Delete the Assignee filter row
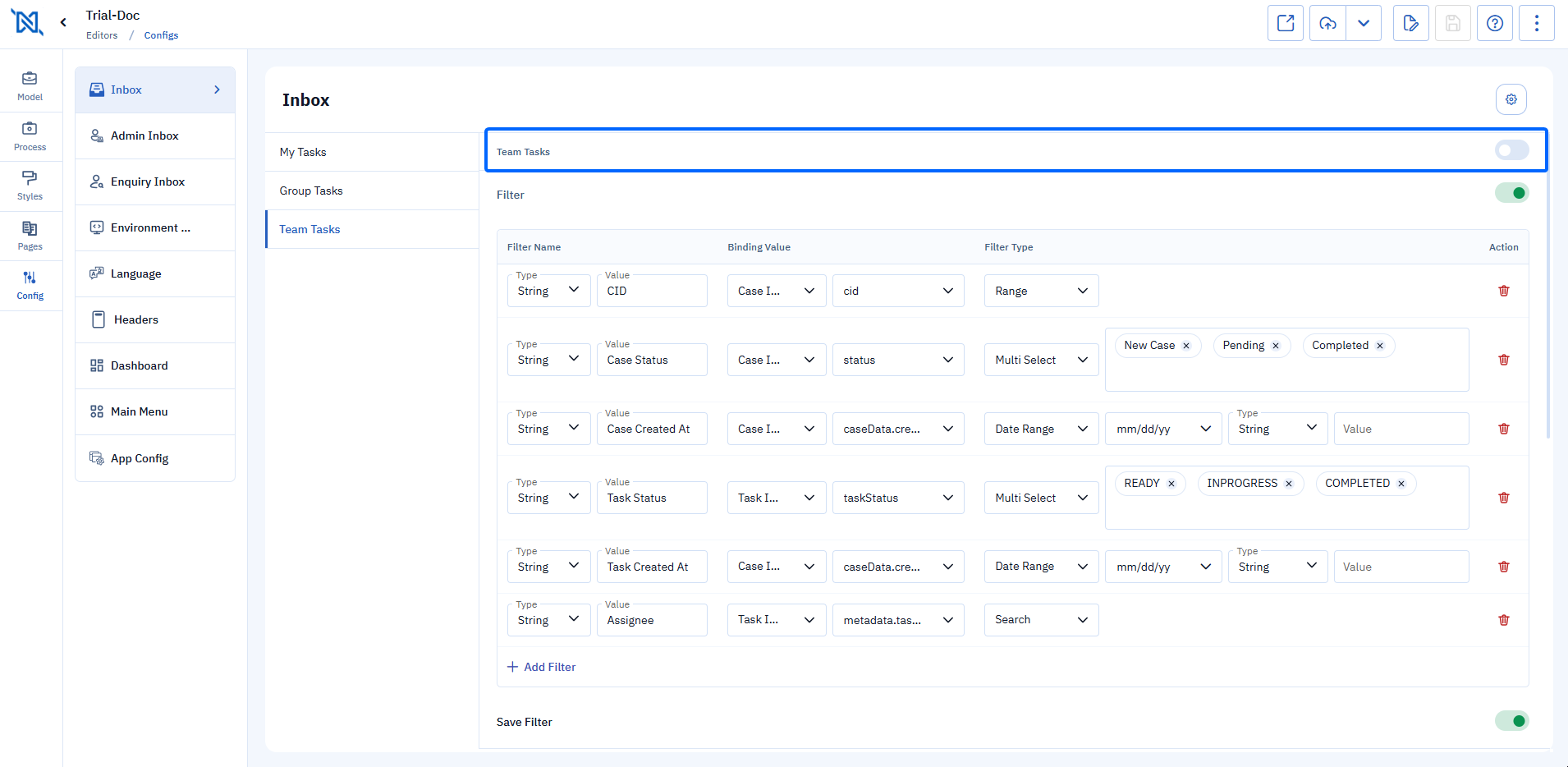Viewport: 1568px width, 767px height. tap(1504, 620)
